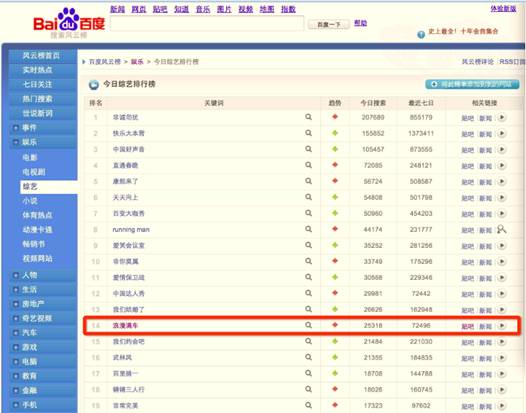Viewport: 526px width, 413px height.
Task: Click the search magnifier for 快乐大本营
Action: point(308,133)
